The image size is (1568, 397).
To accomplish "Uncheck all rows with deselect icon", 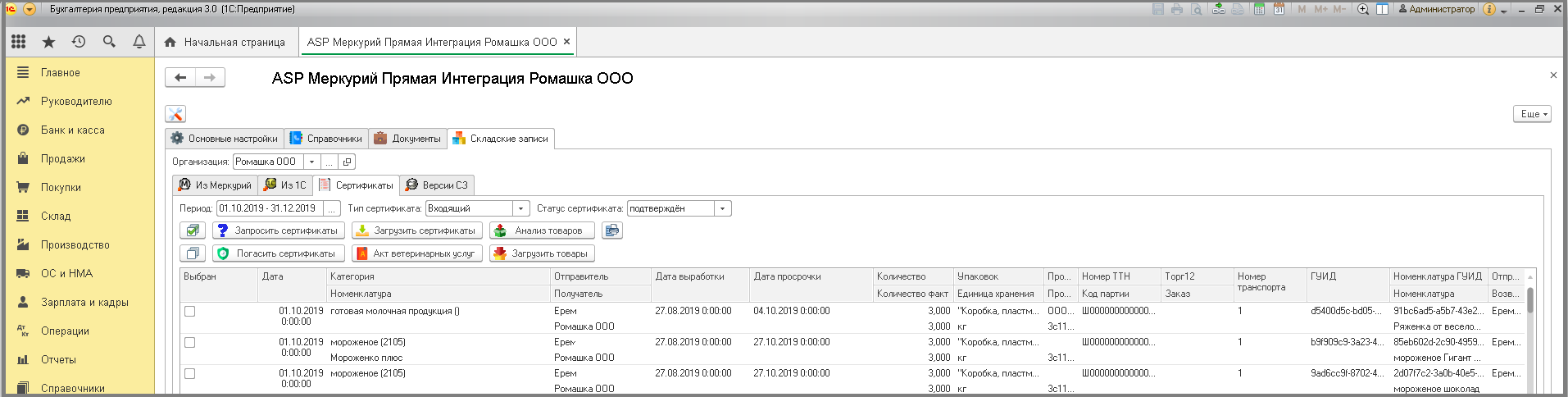I will pyautogui.click(x=192, y=253).
